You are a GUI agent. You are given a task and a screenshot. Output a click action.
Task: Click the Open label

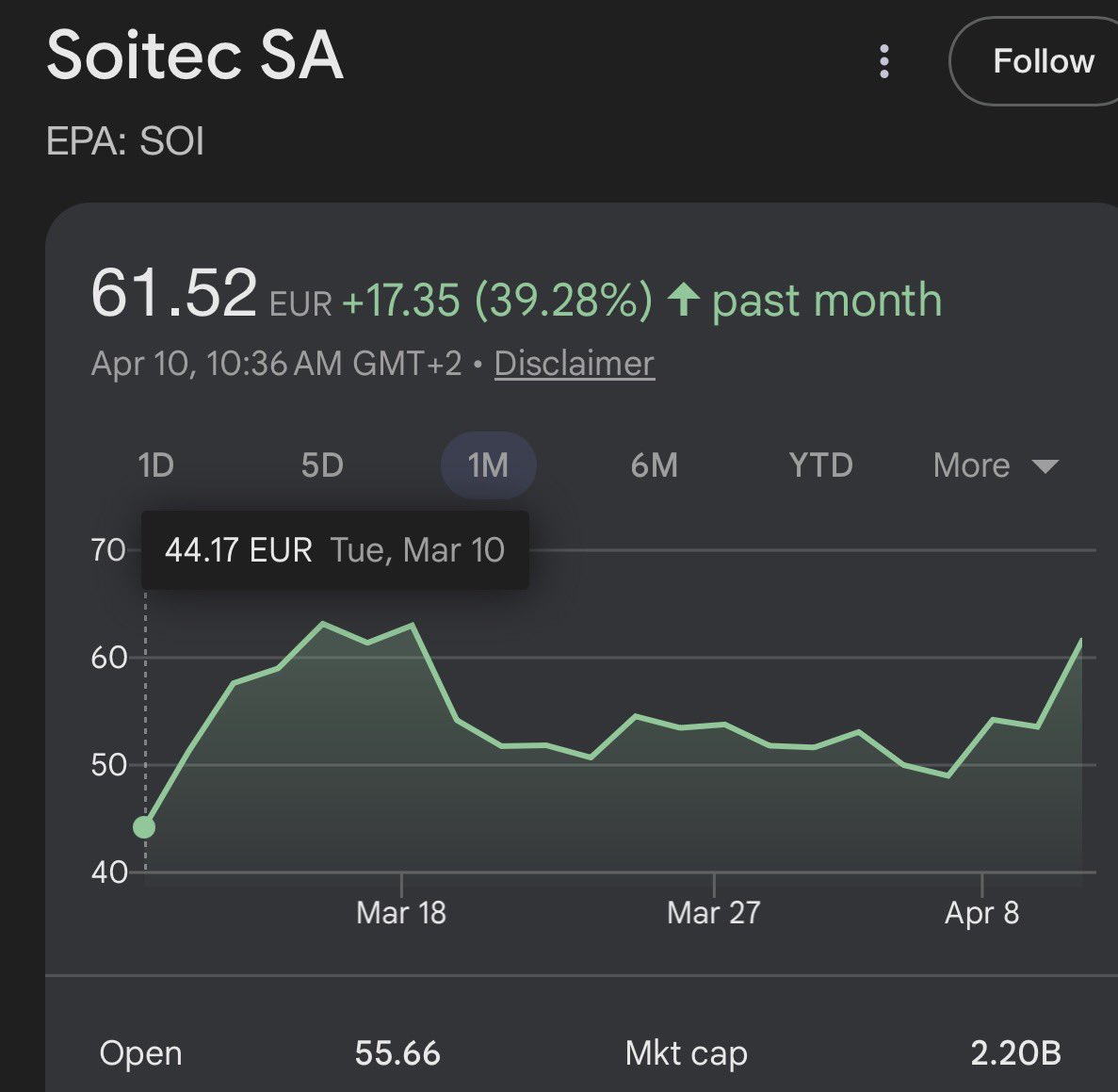click(141, 1054)
